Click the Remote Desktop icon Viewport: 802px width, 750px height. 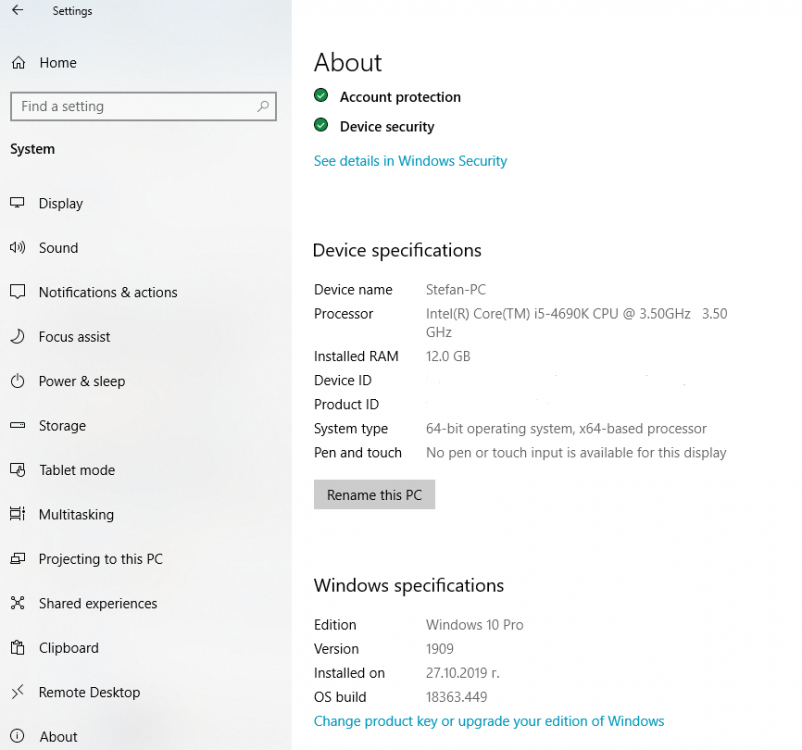[17, 692]
